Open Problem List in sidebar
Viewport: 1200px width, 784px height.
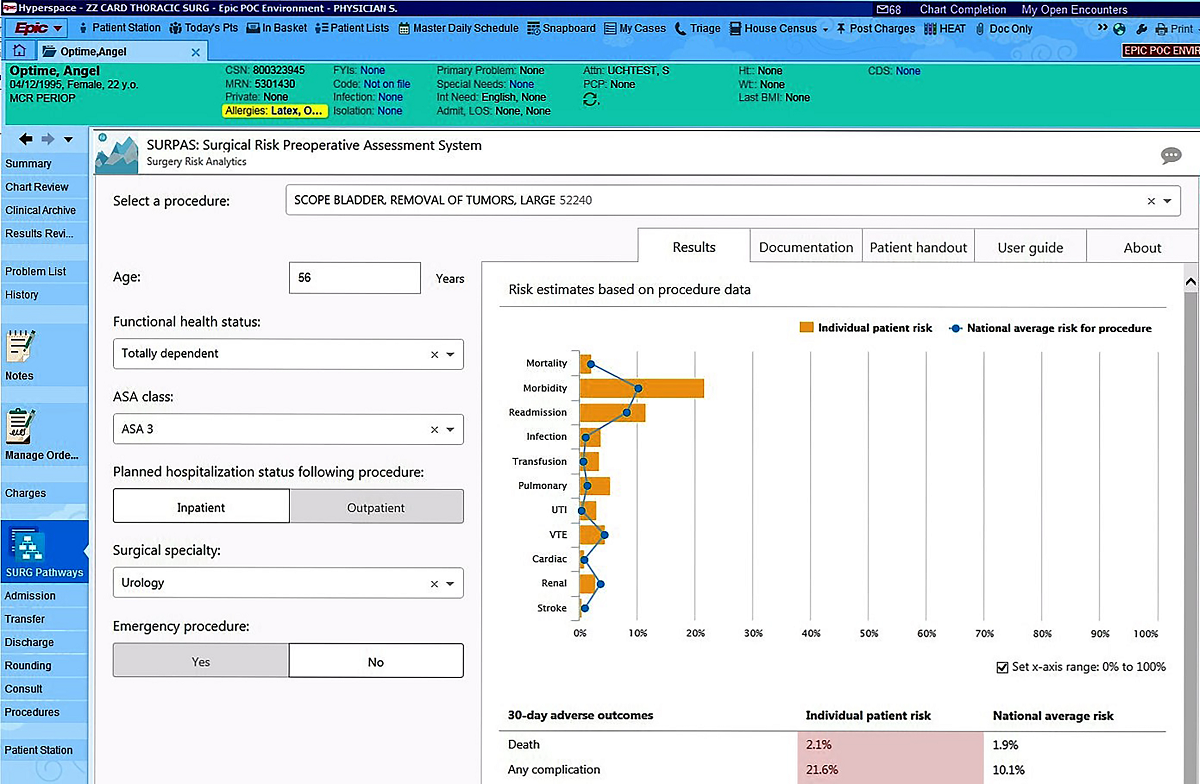[x=44, y=271]
